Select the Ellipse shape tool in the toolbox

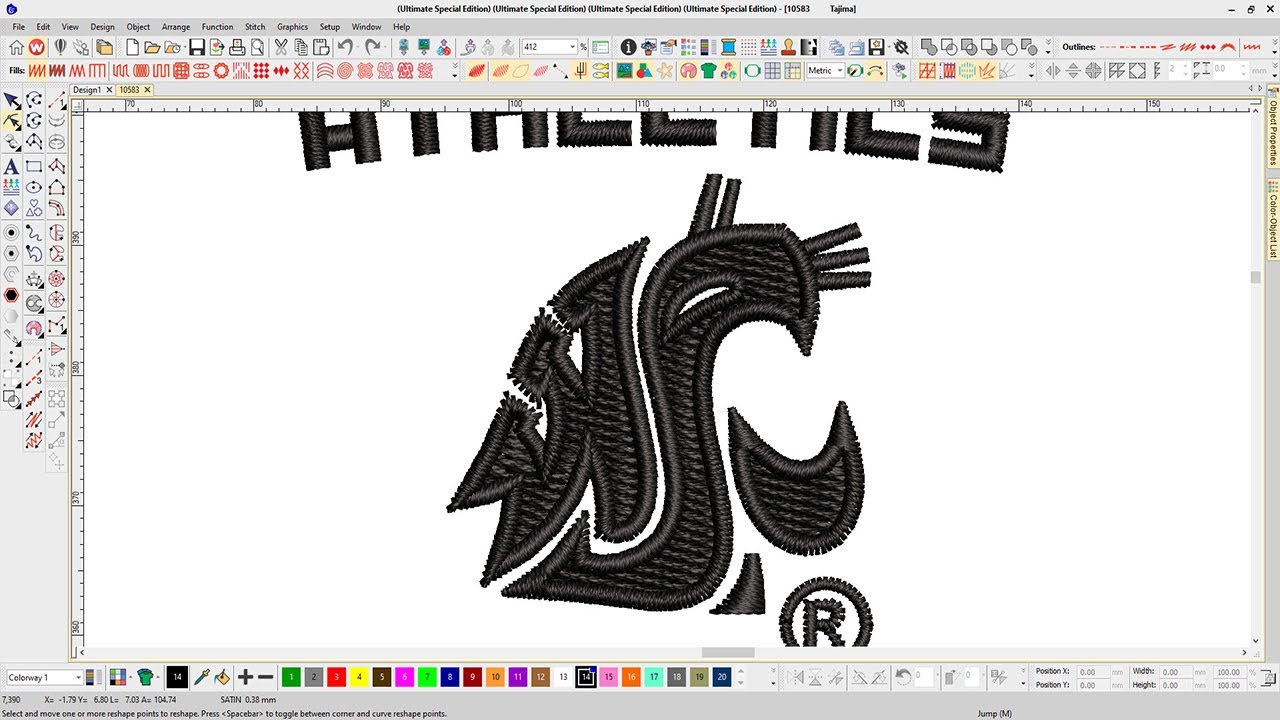coord(34,187)
